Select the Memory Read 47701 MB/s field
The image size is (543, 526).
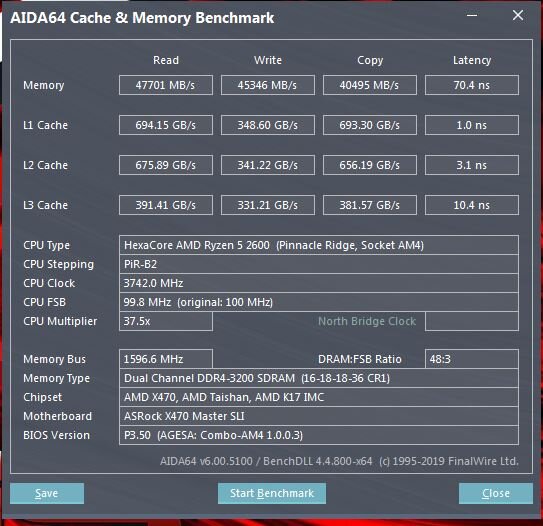[166, 85]
